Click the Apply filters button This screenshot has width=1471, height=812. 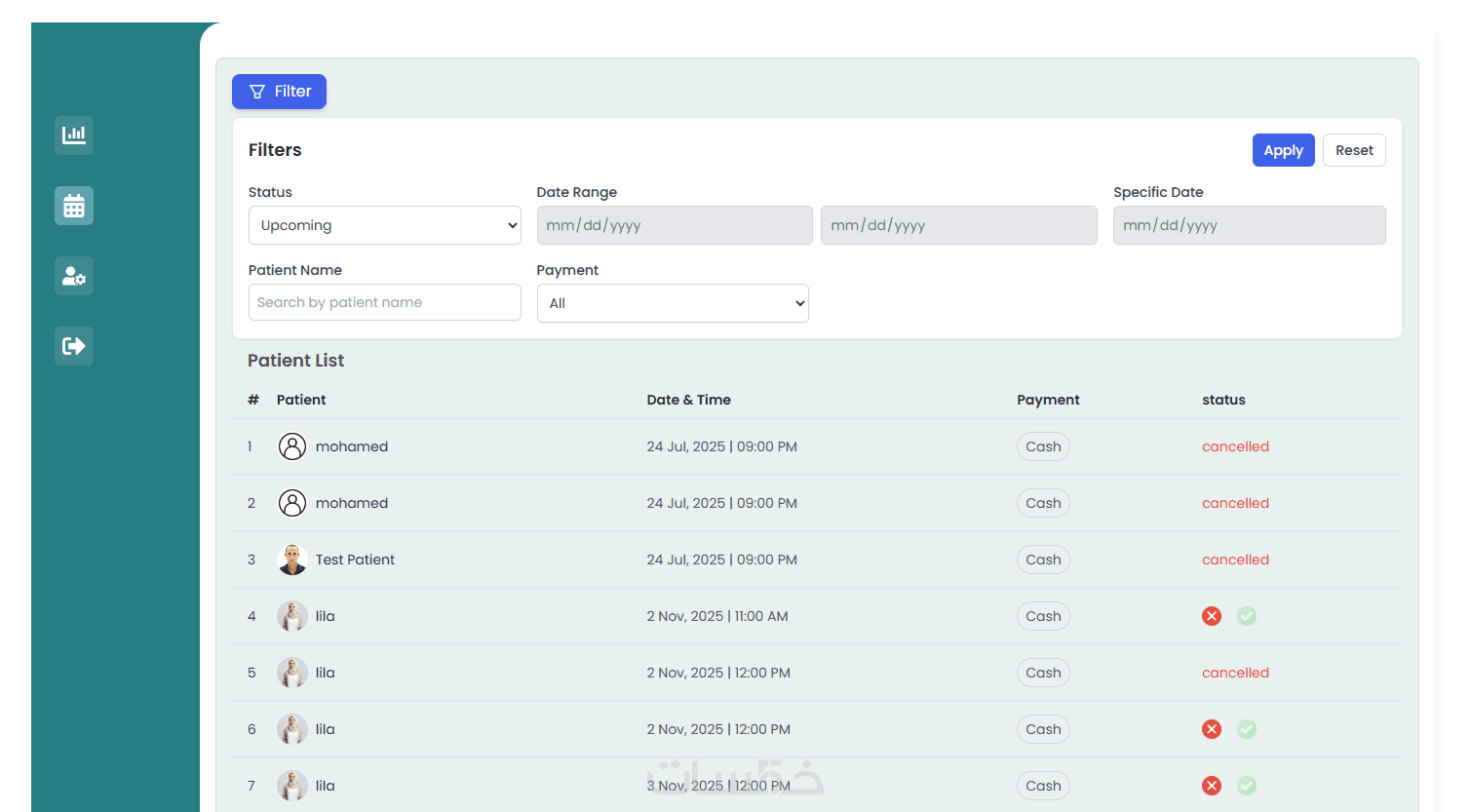1283,150
